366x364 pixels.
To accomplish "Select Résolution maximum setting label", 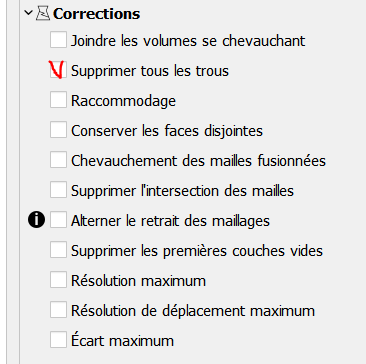I will (x=138, y=281).
